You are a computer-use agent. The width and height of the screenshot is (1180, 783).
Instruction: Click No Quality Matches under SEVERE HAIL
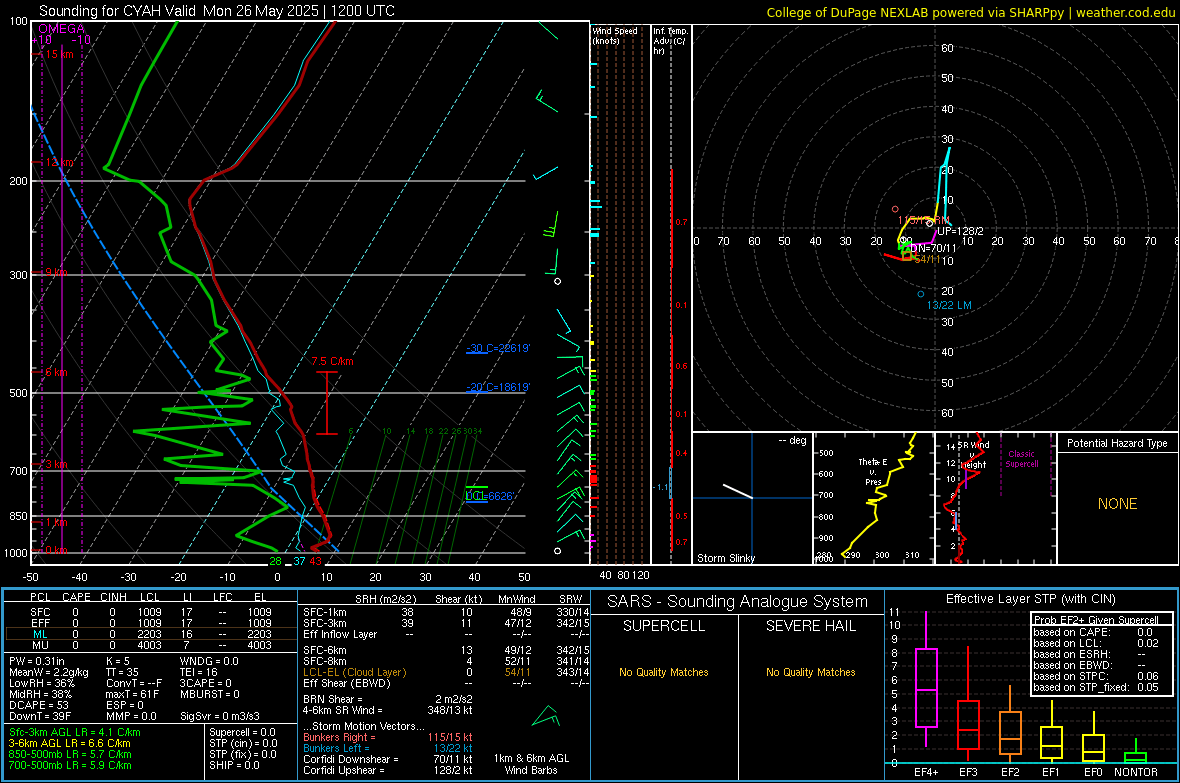pyautogui.click(x=810, y=672)
